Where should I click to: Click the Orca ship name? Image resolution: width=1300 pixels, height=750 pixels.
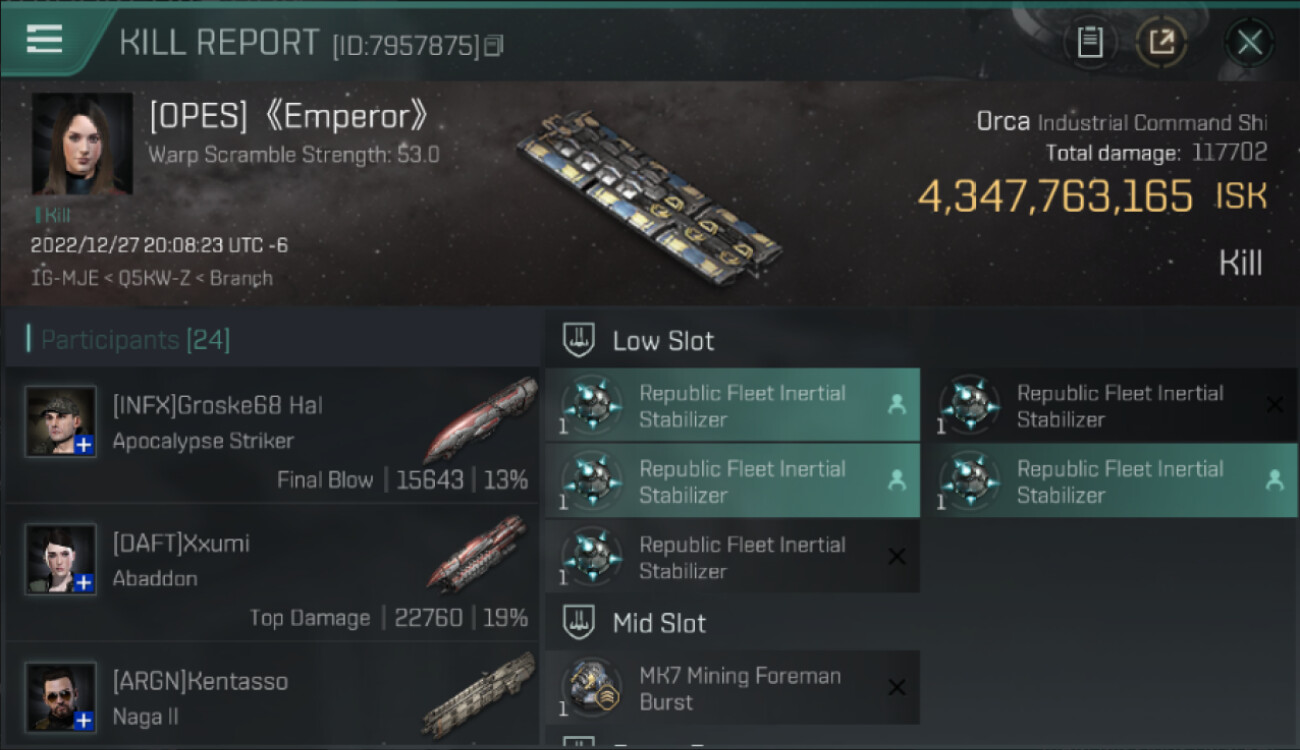click(1003, 122)
